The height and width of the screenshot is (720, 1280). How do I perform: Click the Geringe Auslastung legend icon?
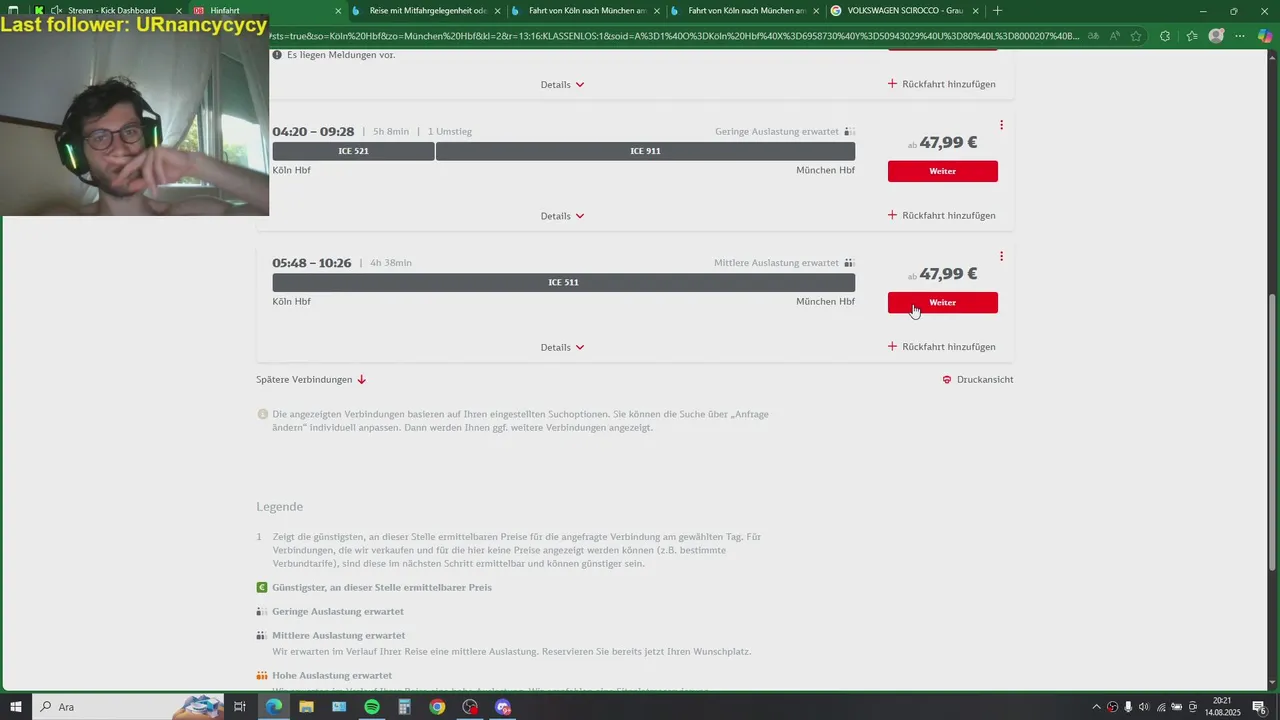(x=262, y=612)
